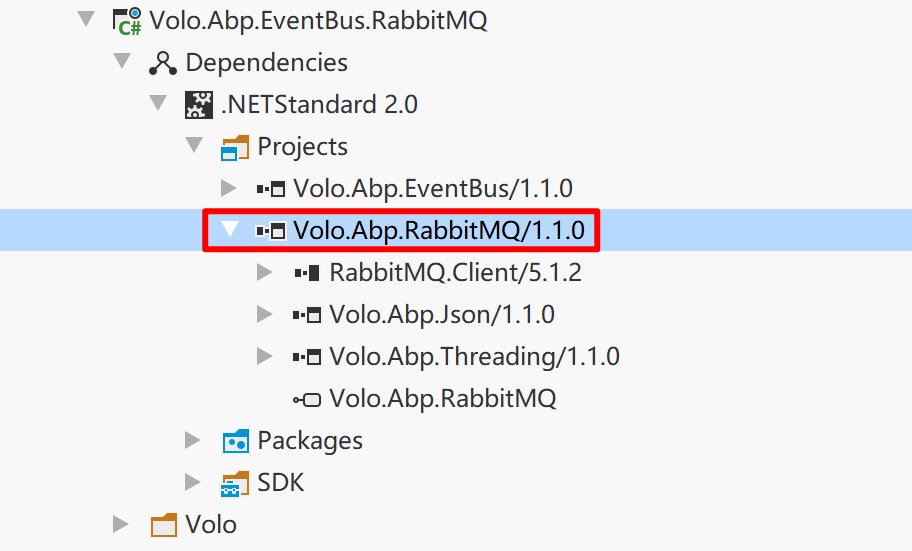Expand the SDK node arrow
The image size is (912, 551).
pos(193,482)
